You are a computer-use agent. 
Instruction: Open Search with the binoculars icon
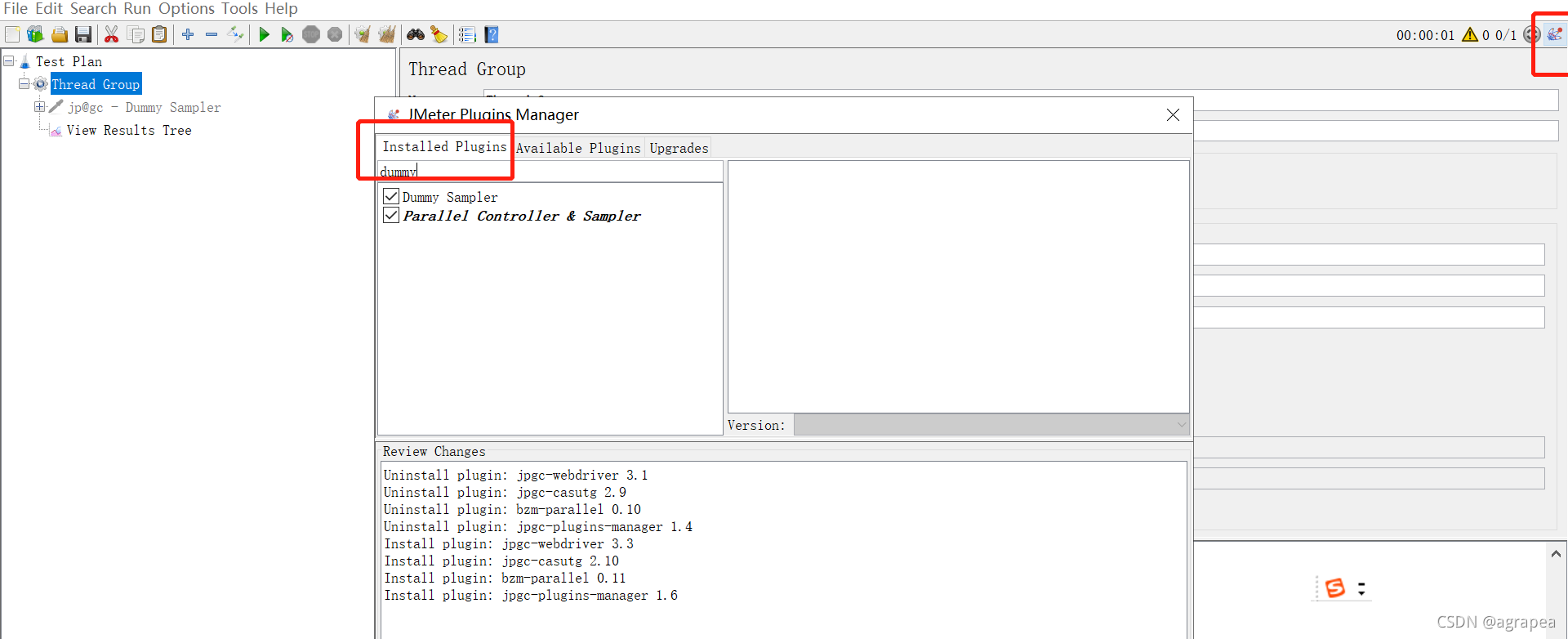tap(416, 34)
